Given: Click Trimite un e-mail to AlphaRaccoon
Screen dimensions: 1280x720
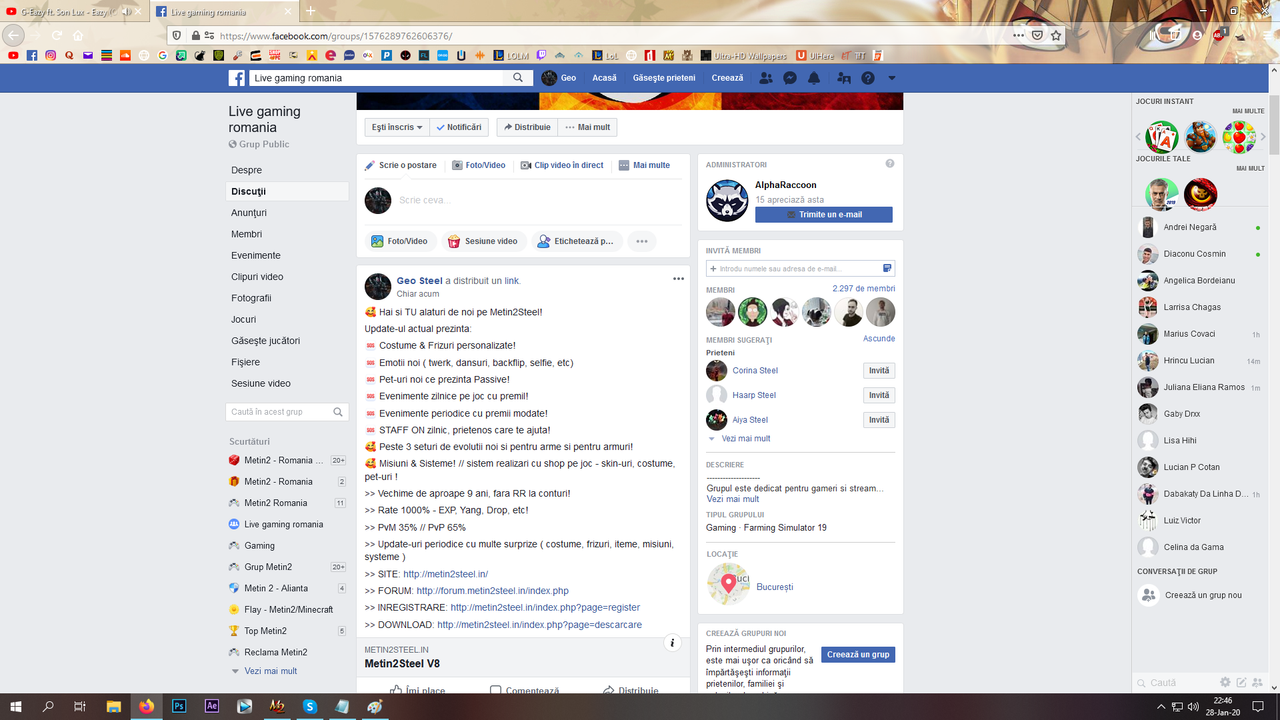Looking at the screenshot, I should 824,214.
